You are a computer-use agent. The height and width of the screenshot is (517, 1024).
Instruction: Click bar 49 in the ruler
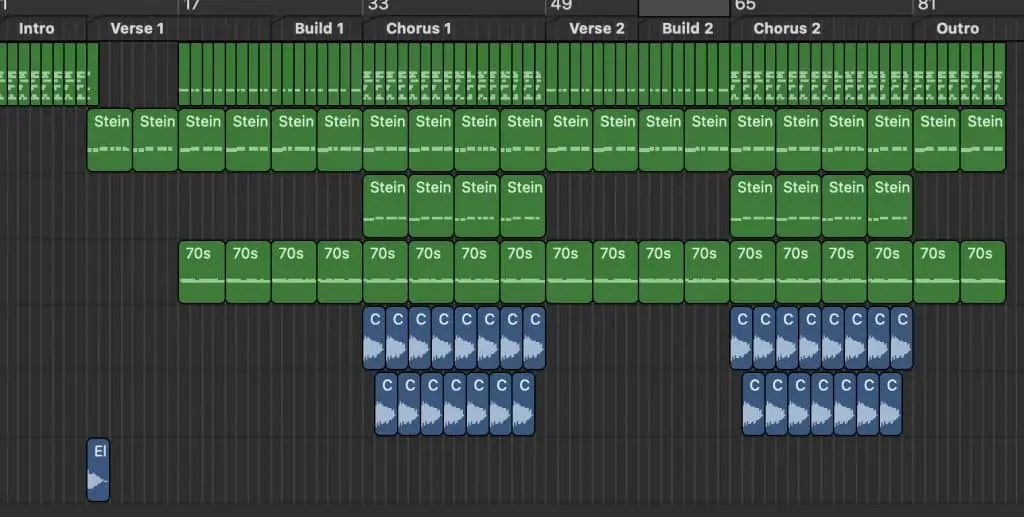coord(561,6)
